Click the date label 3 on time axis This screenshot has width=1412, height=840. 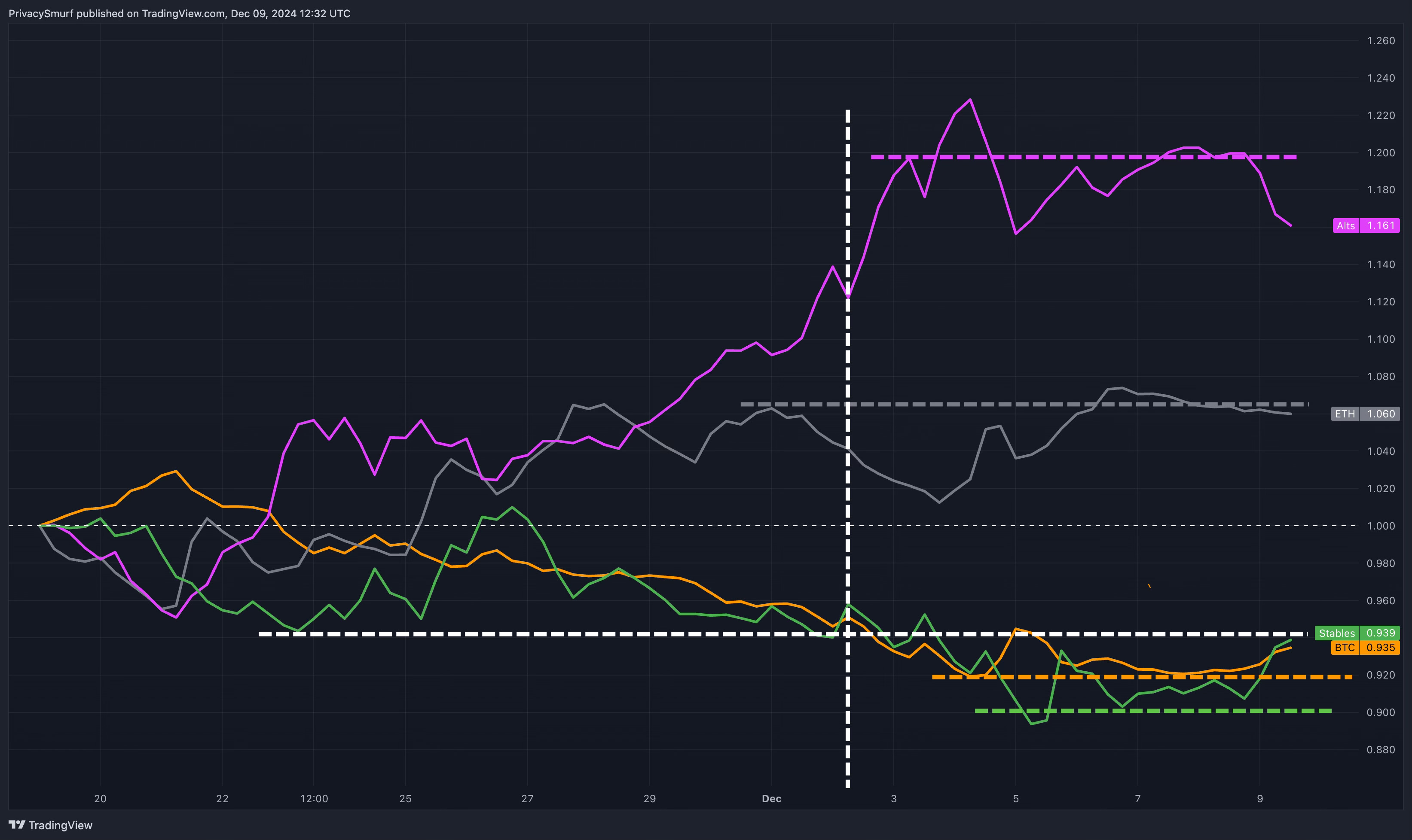[x=894, y=799]
